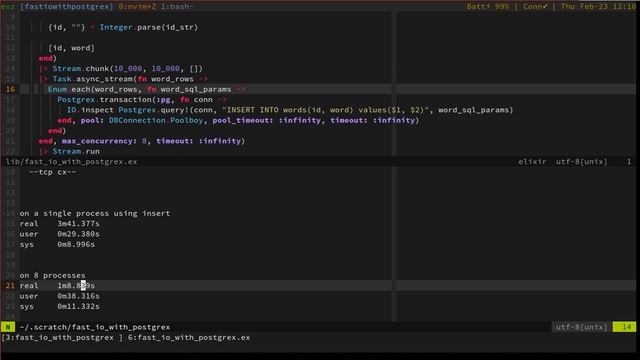Click the real 1m8.8 timing on line 21
640x360 pixels.
click(57, 286)
